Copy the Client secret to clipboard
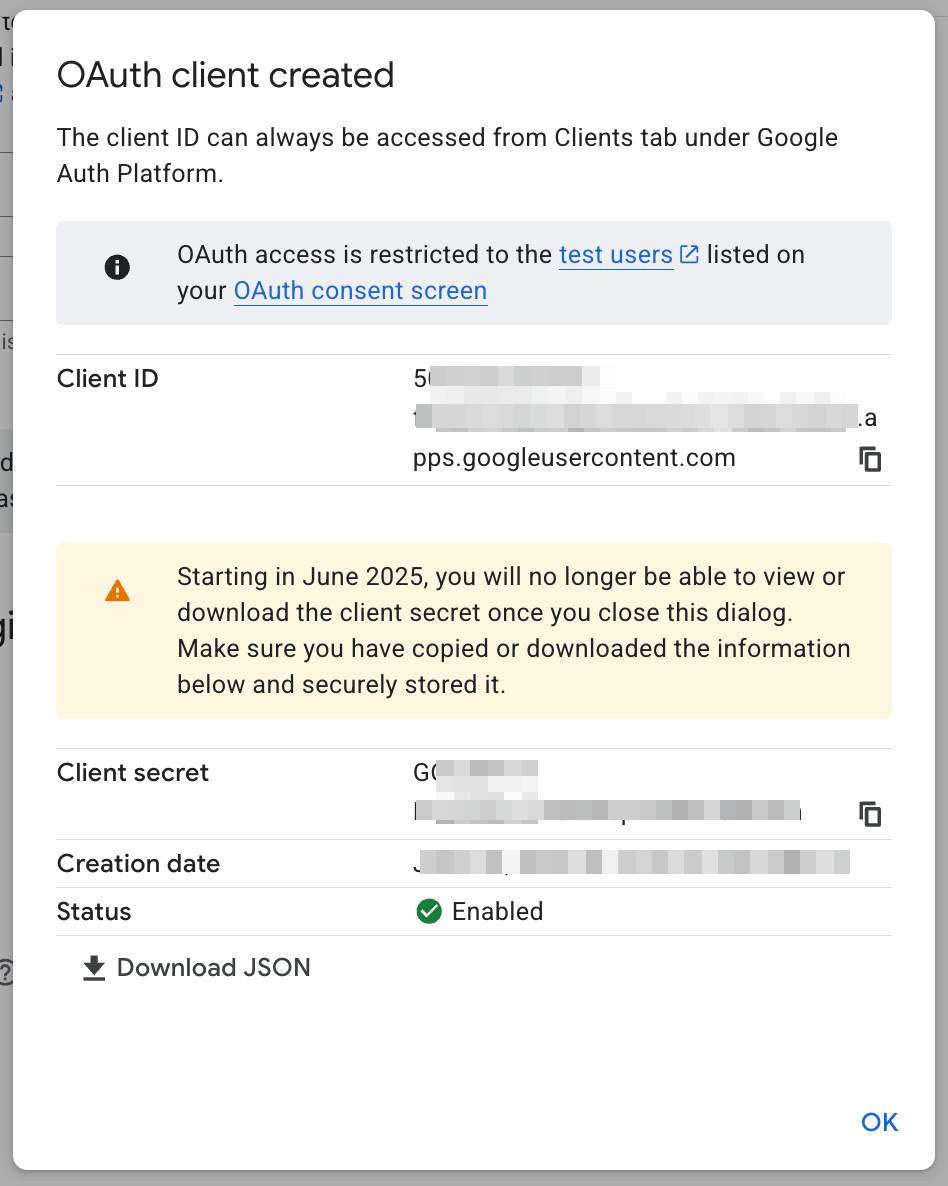This screenshot has width=948, height=1186. click(870, 814)
